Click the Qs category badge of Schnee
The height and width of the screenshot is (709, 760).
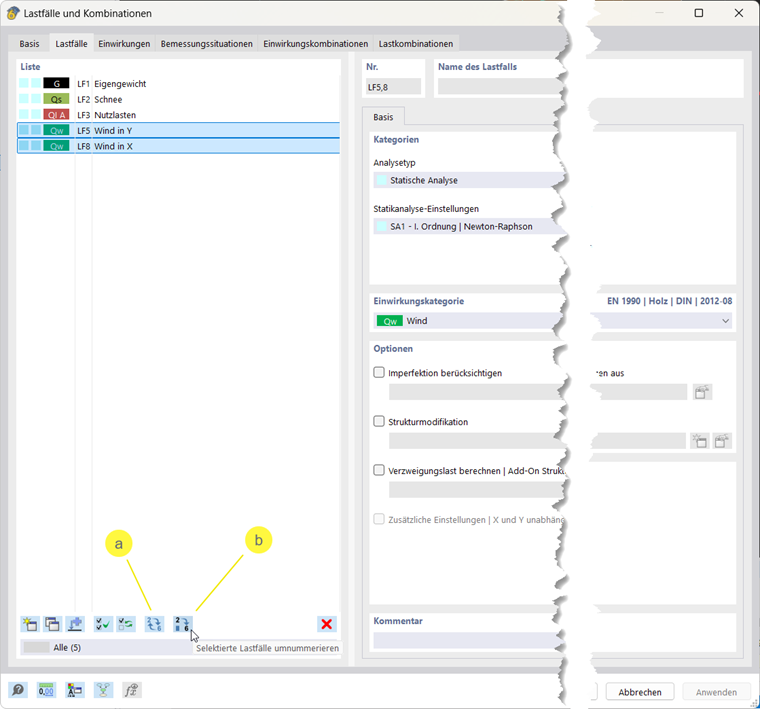(x=56, y=99)
